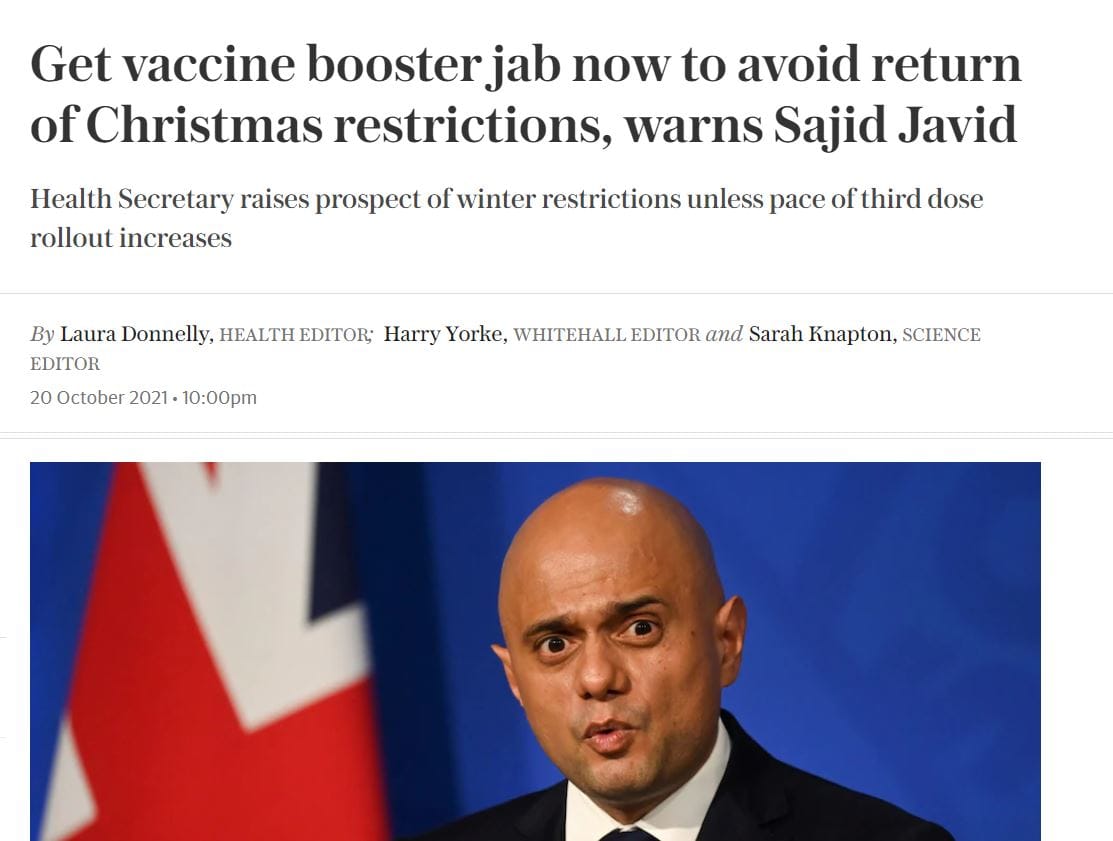1113x841 pixels.
Task: Click the 'HEALTH EDITOR' role label
Action: [292, 335]
